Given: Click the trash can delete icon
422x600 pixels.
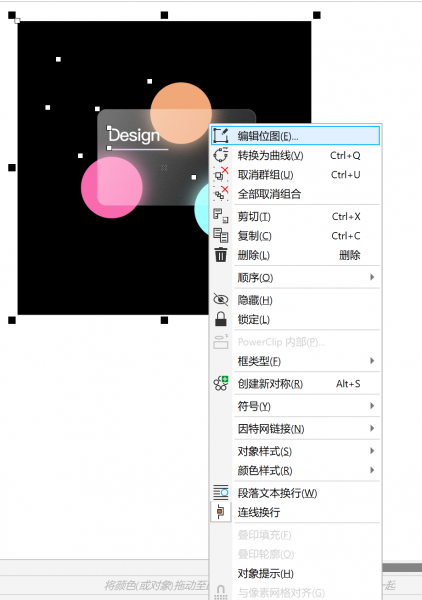Looking at the screenshot, I should (221, 254).
